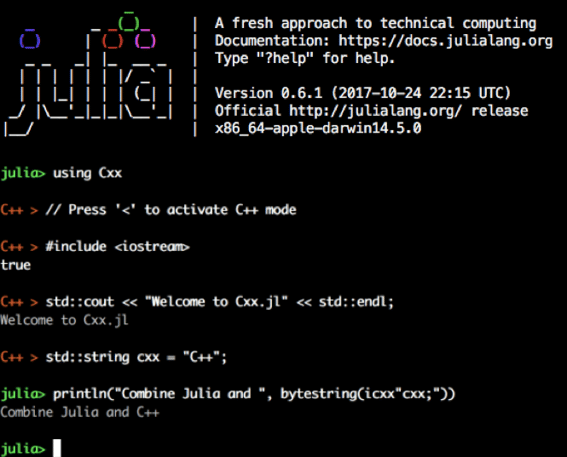
Task: Click the block cursor at the last prompt
Action: (x=57, y=448)
